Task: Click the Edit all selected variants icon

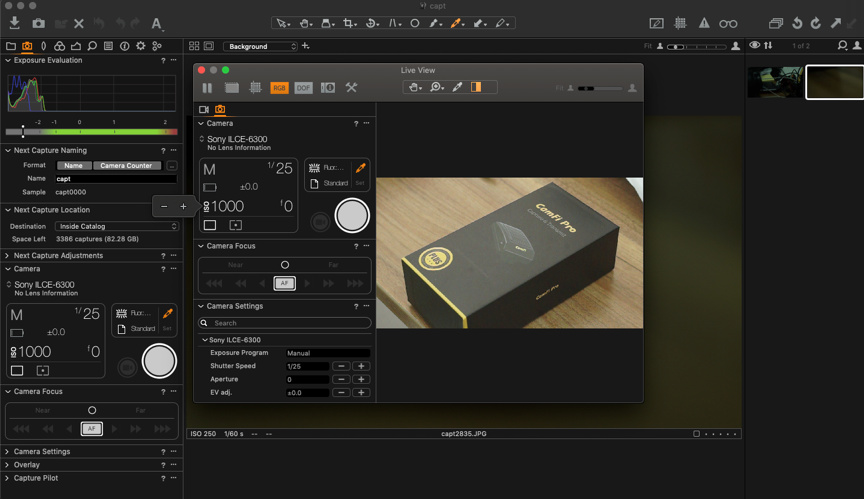Action: (776, 23)
